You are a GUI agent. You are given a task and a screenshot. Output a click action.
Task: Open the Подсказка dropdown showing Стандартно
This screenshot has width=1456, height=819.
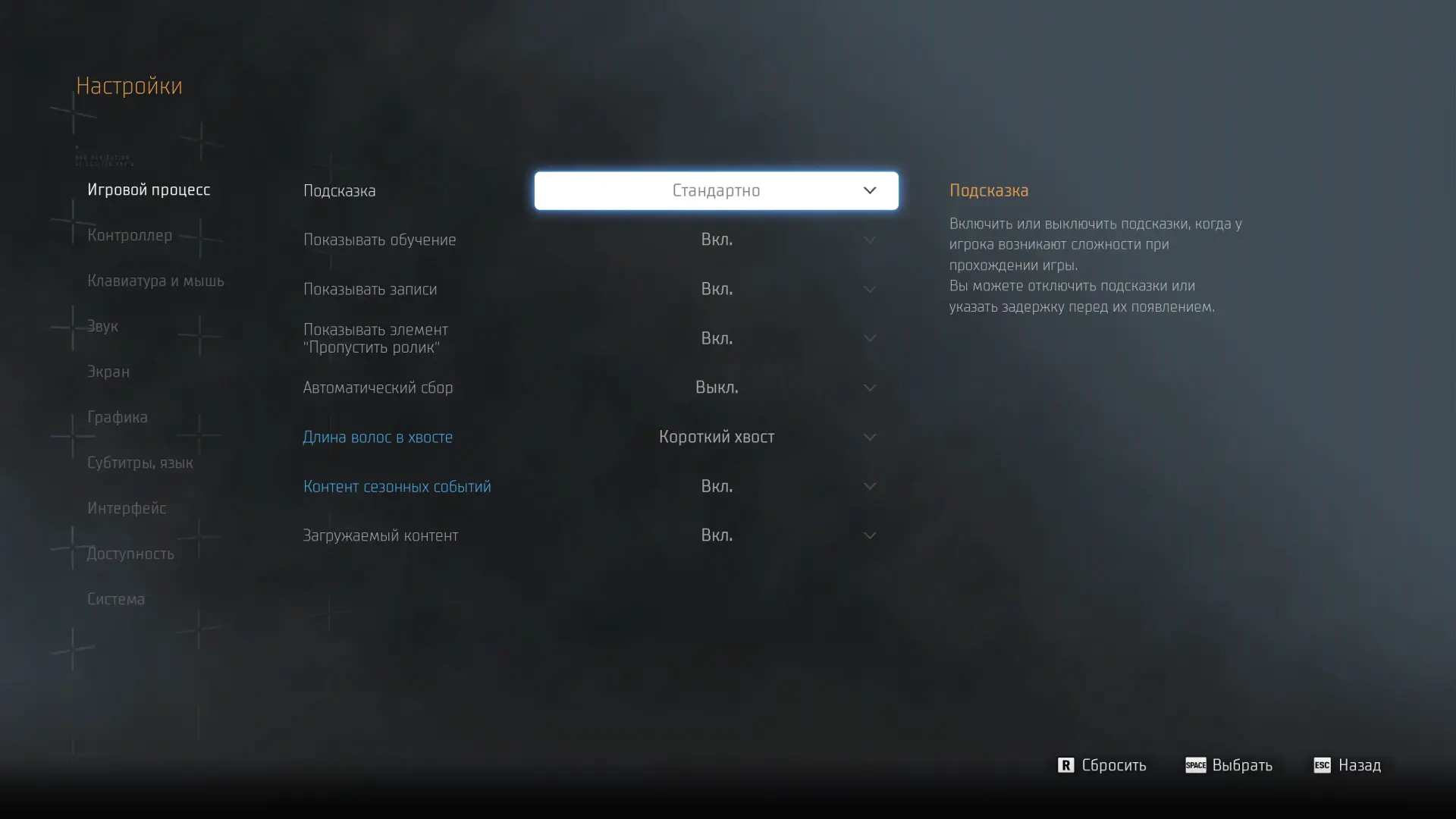point(716,190)
